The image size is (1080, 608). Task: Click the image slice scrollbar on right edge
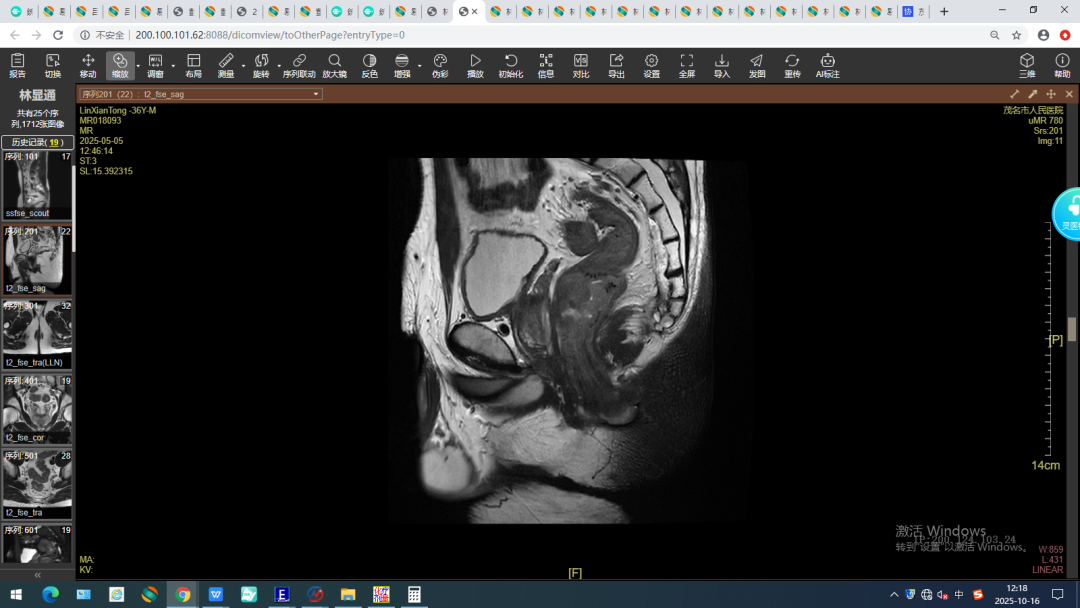(1072, 329)
